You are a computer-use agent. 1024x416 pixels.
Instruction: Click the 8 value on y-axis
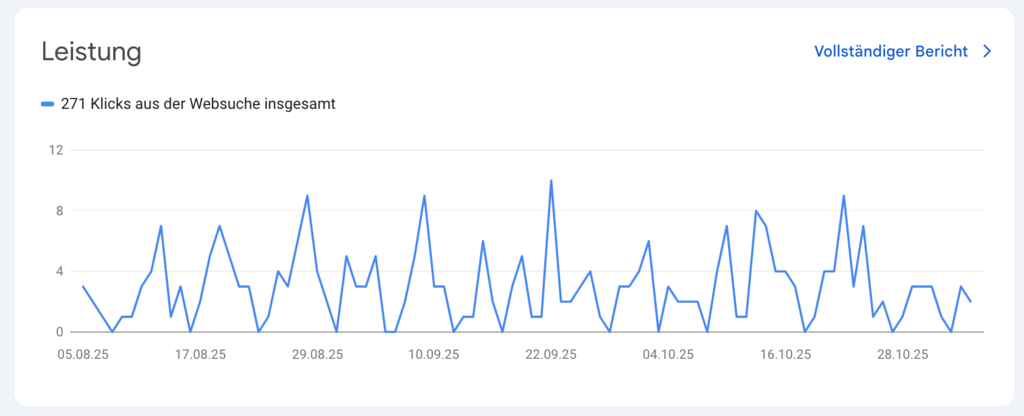pyautogui.click(x=59, y=211)
